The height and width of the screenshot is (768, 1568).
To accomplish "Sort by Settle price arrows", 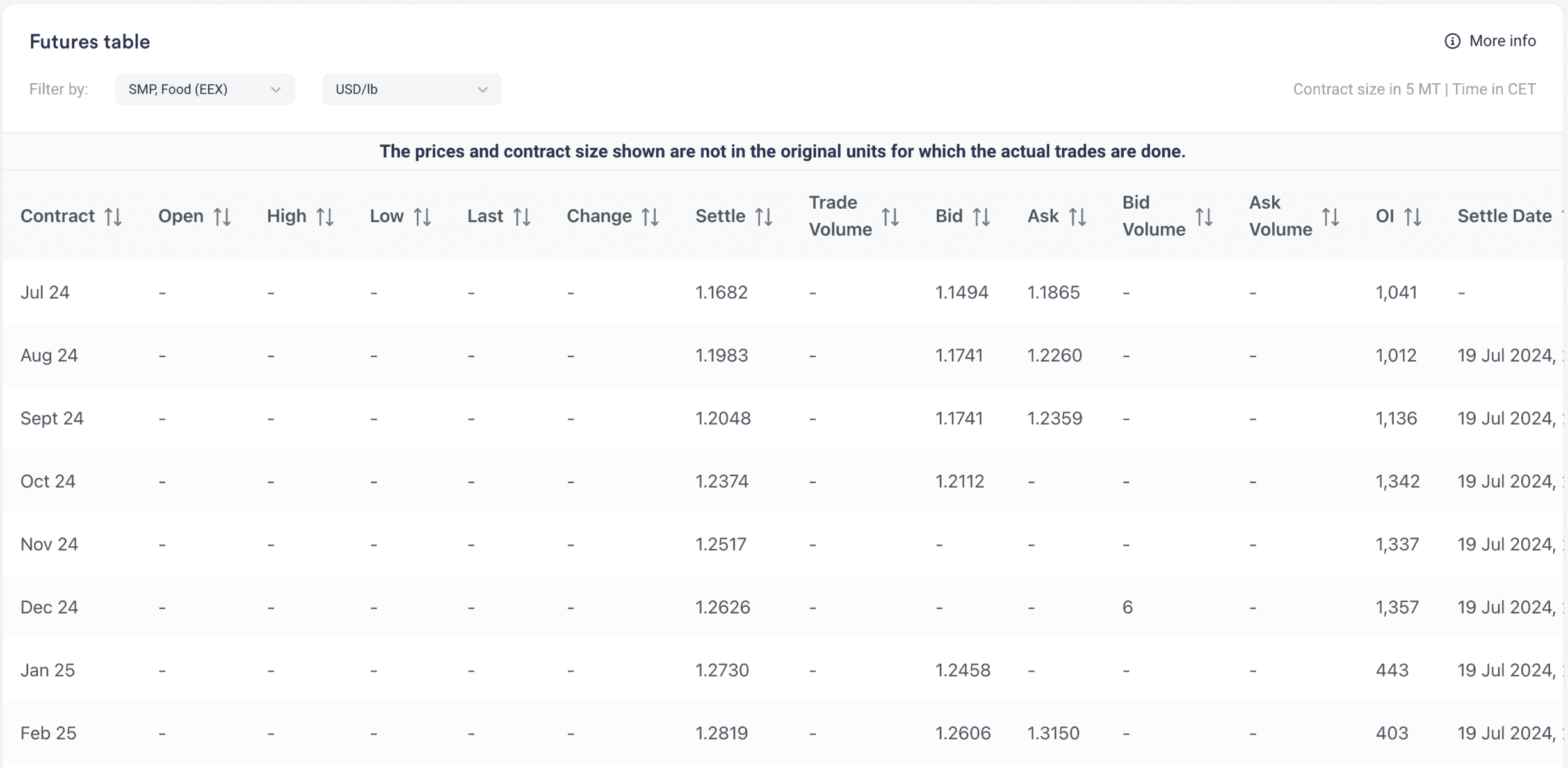I will (x=764, y=217).
